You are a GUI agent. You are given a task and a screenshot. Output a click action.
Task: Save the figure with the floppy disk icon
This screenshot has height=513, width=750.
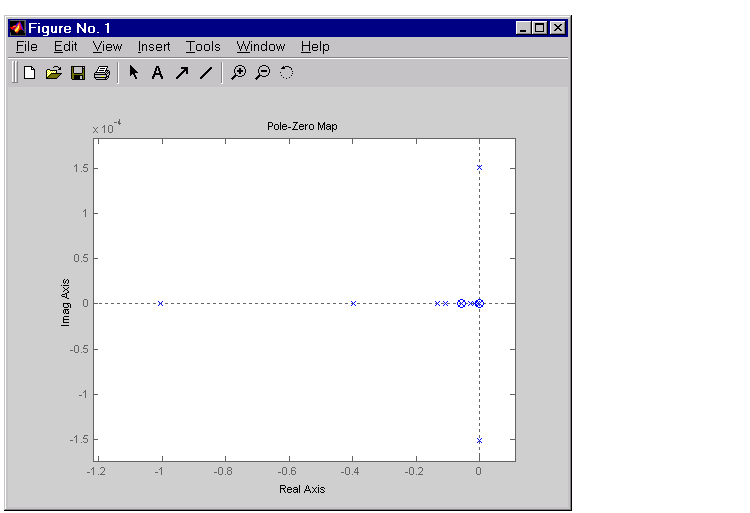coord(78,72)
